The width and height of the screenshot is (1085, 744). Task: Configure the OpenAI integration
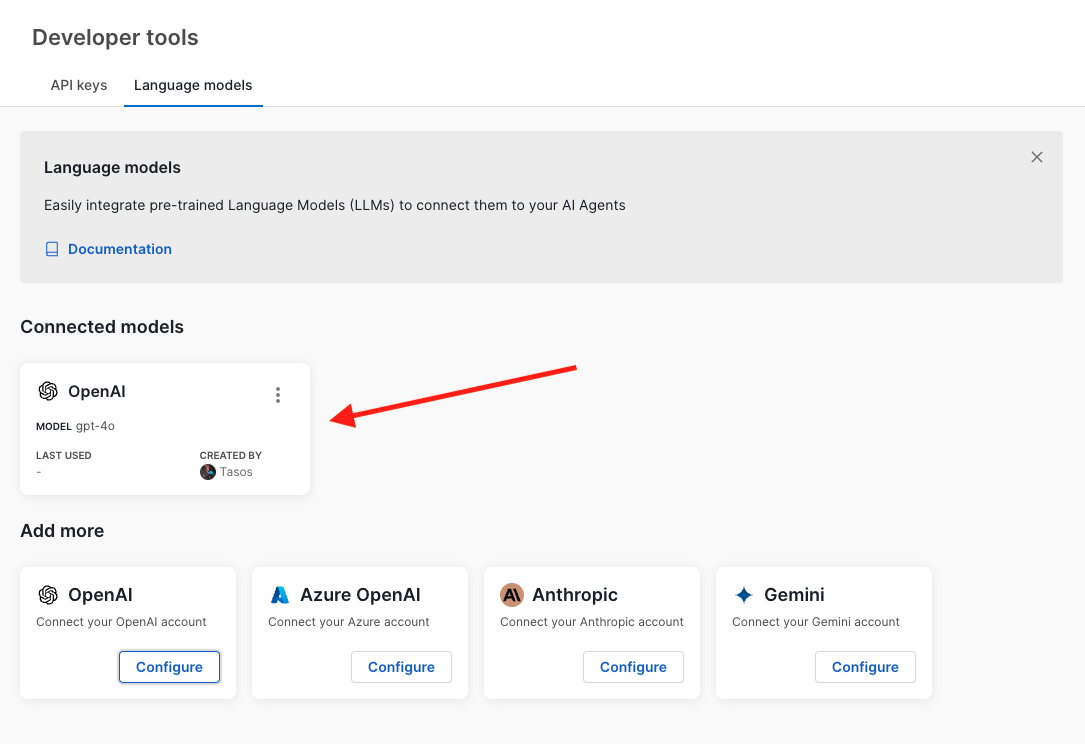[169, 667]
